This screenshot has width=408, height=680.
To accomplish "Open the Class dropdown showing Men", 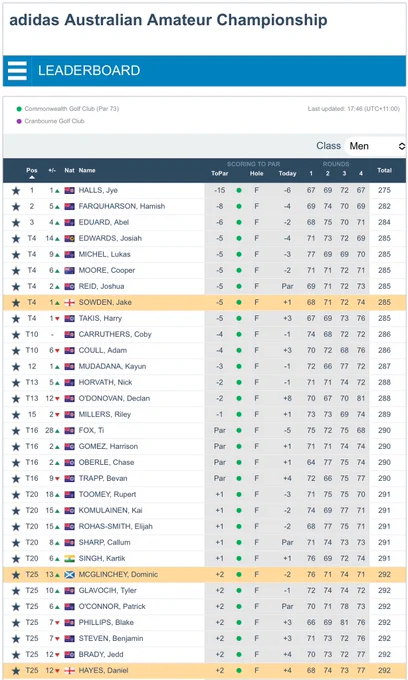I will (375, 146).
